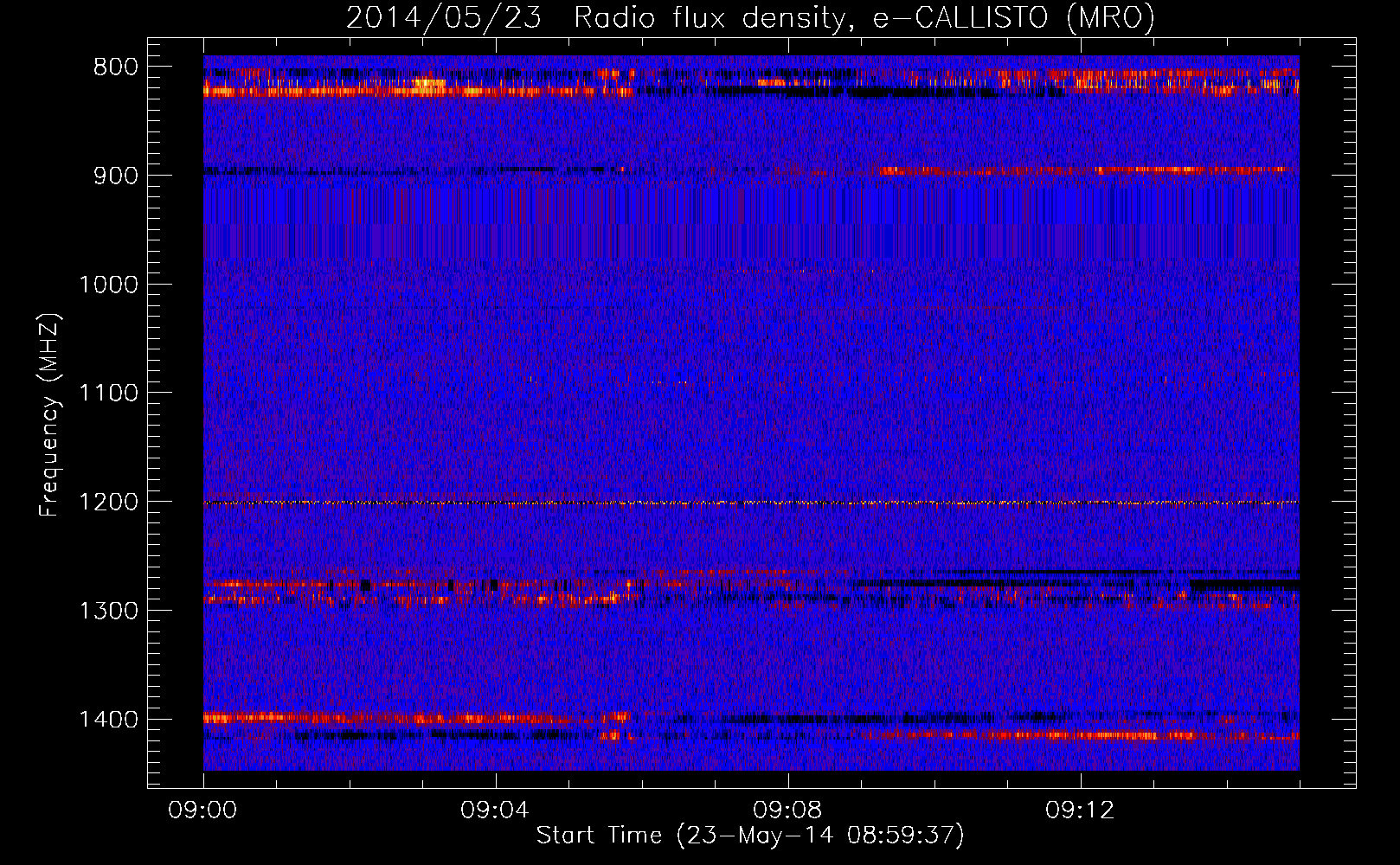Screen dimensions: 1400x865
Task: Click the 1300 frequency tick label
Action: [x=108, y=611]
